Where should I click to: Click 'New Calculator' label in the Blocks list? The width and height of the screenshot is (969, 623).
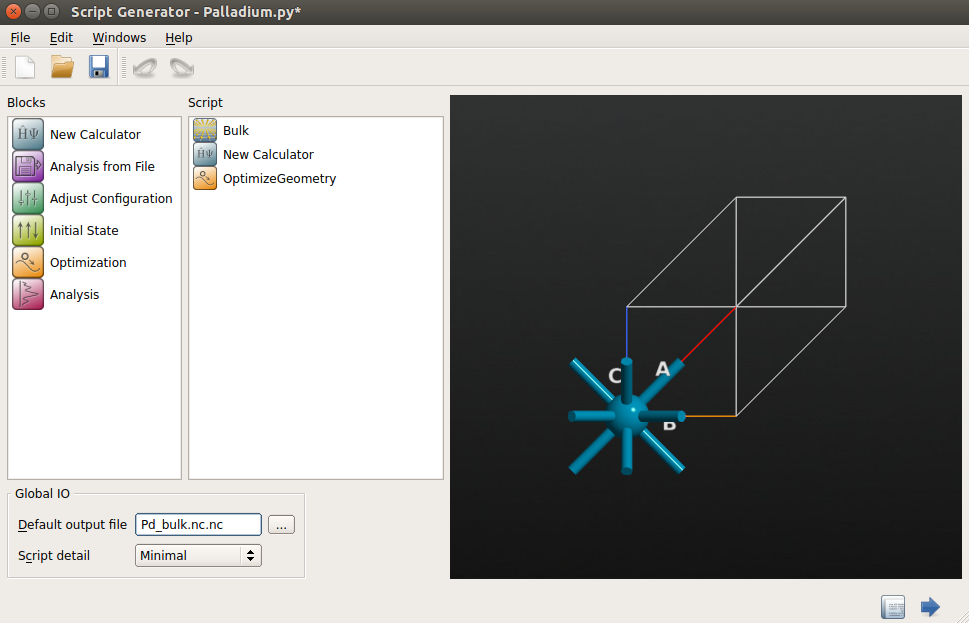pos(95,135)
